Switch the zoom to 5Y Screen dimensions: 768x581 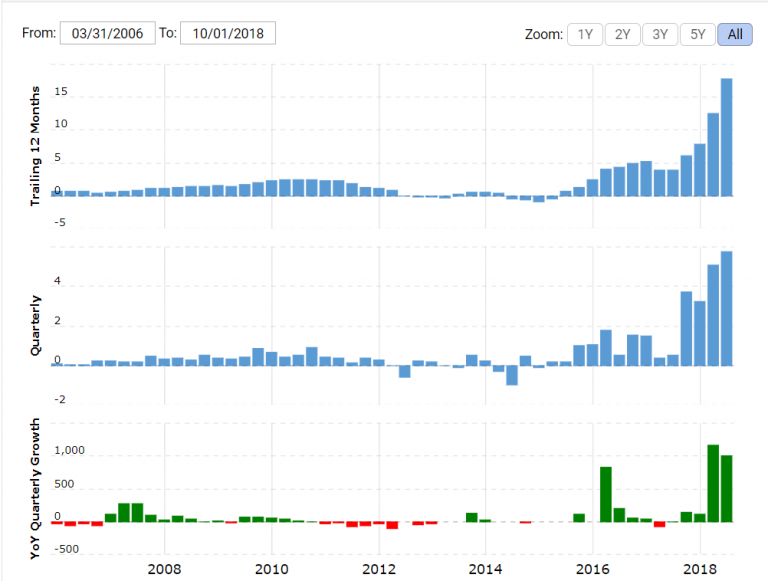pos(697,34)
